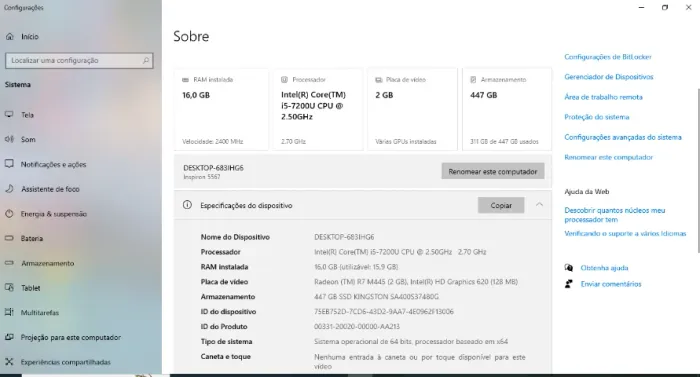
Task: Click the Armazenamento 447 GB card
Action: [x=507, y=109]
